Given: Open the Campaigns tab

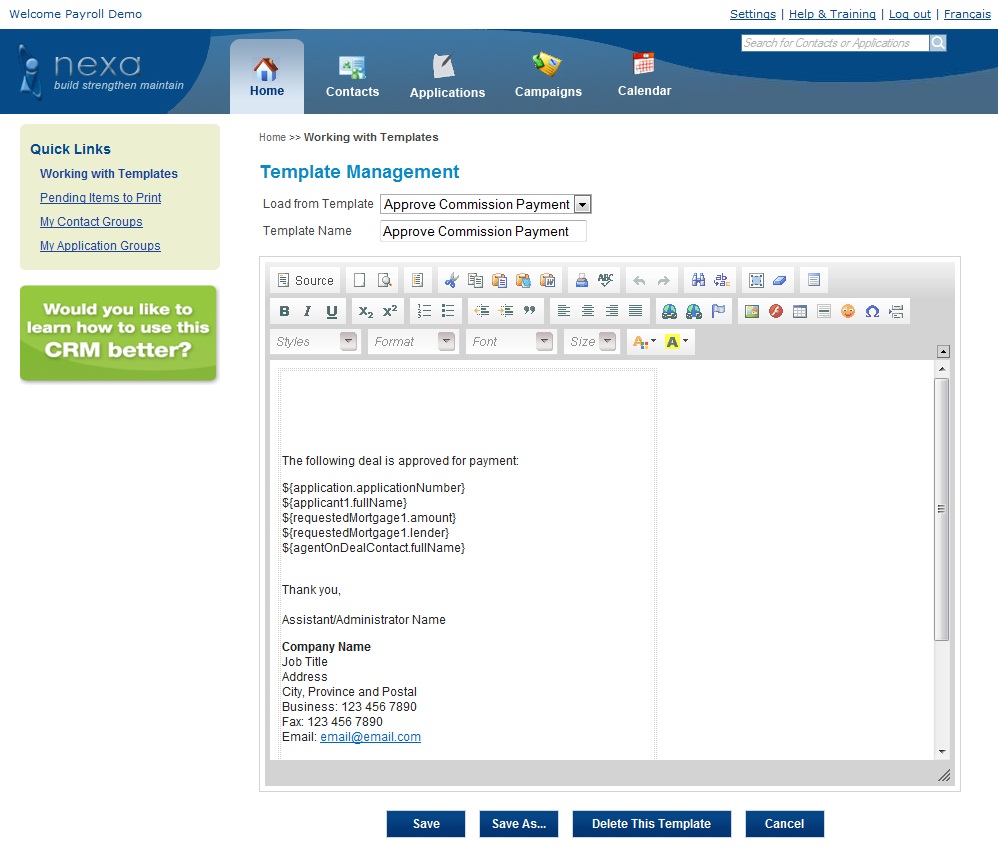Looking at the screenshot, I should point(548,77).
